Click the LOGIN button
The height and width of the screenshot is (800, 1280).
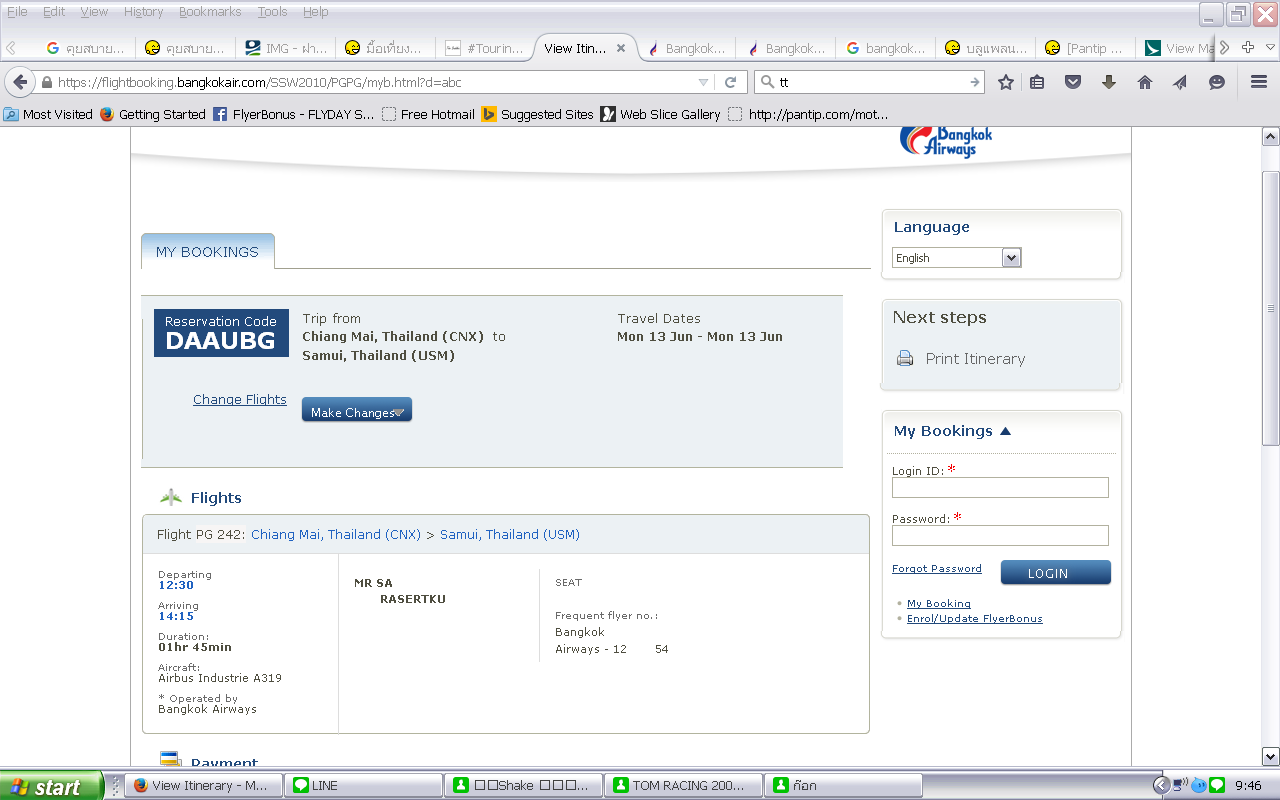pyautogui.click(x=1056, y=573)
